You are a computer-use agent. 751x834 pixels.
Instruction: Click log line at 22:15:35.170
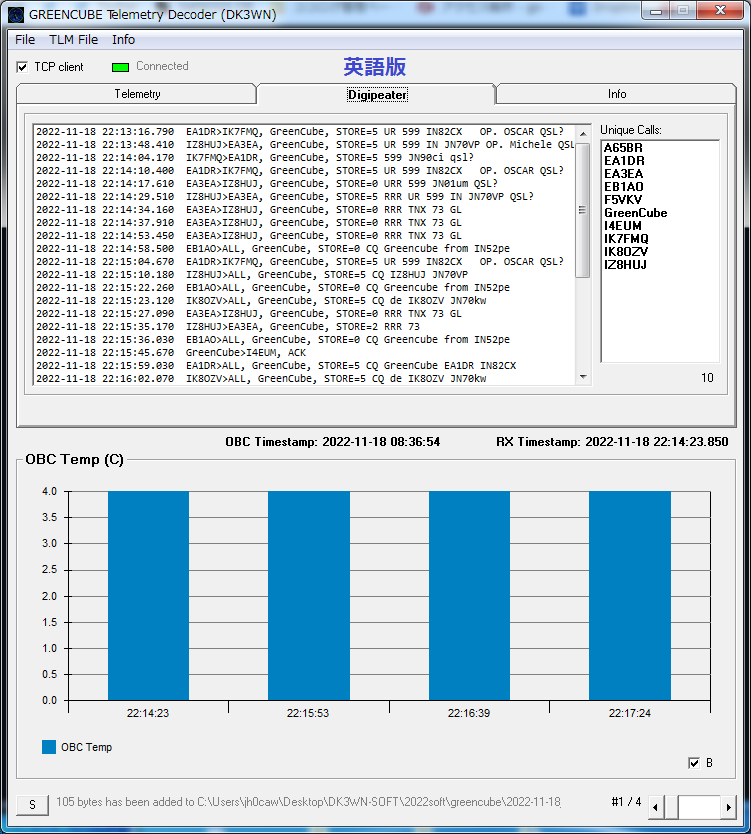[x=228, y=327]
